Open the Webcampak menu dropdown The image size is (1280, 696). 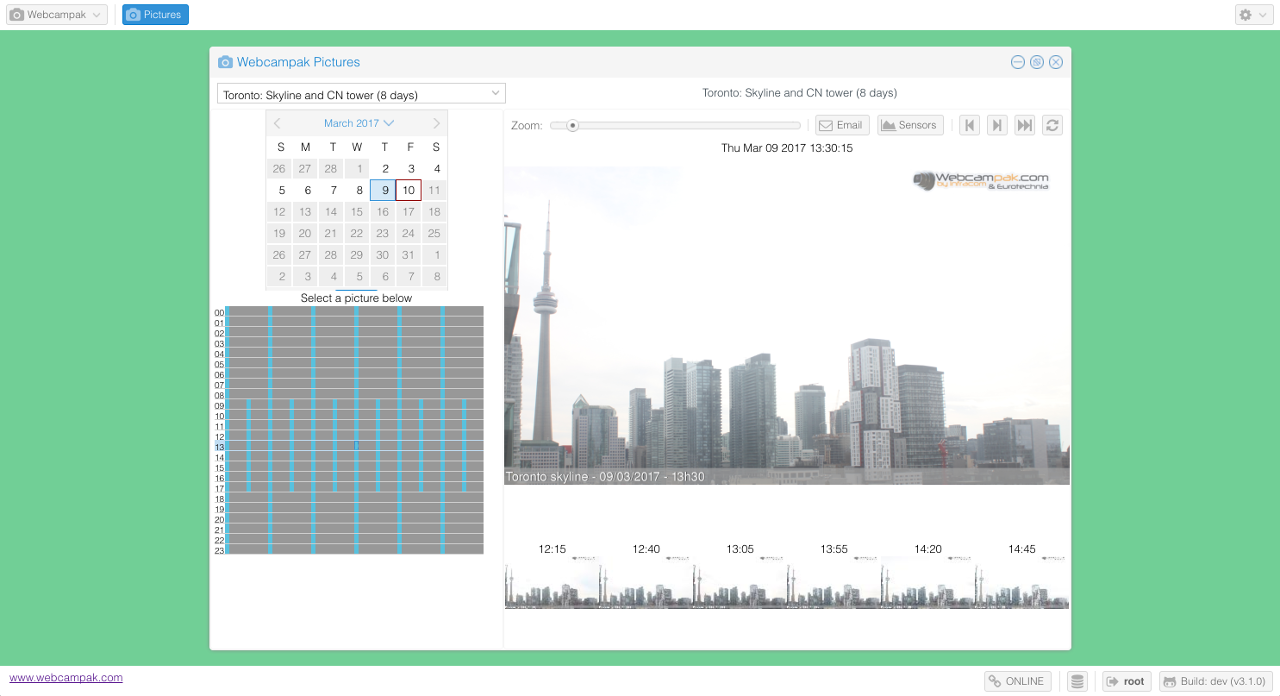pos(57,15)
